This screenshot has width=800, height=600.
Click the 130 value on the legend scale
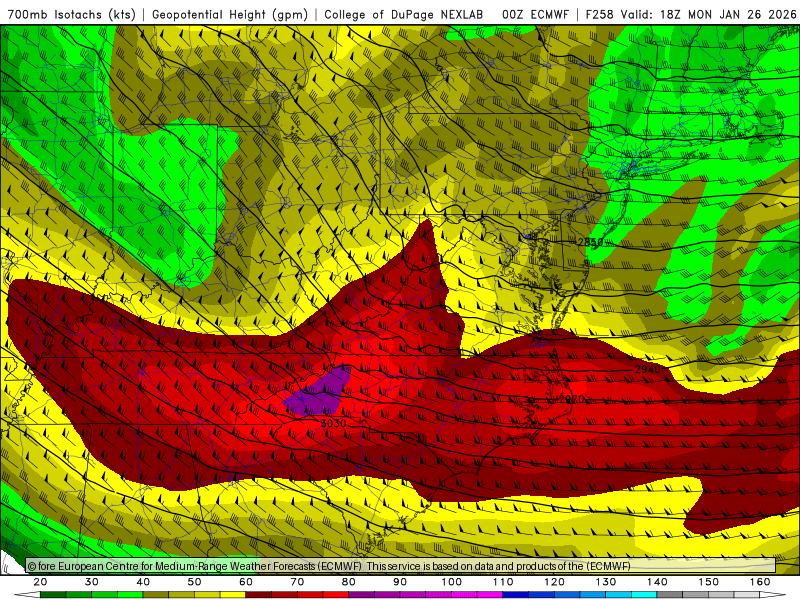click(606, 582)
